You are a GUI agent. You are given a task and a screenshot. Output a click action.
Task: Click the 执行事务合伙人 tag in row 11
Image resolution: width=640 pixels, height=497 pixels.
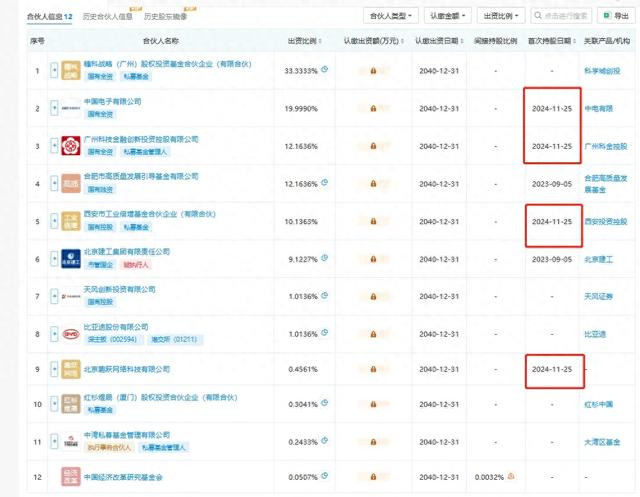click(109, 447)
